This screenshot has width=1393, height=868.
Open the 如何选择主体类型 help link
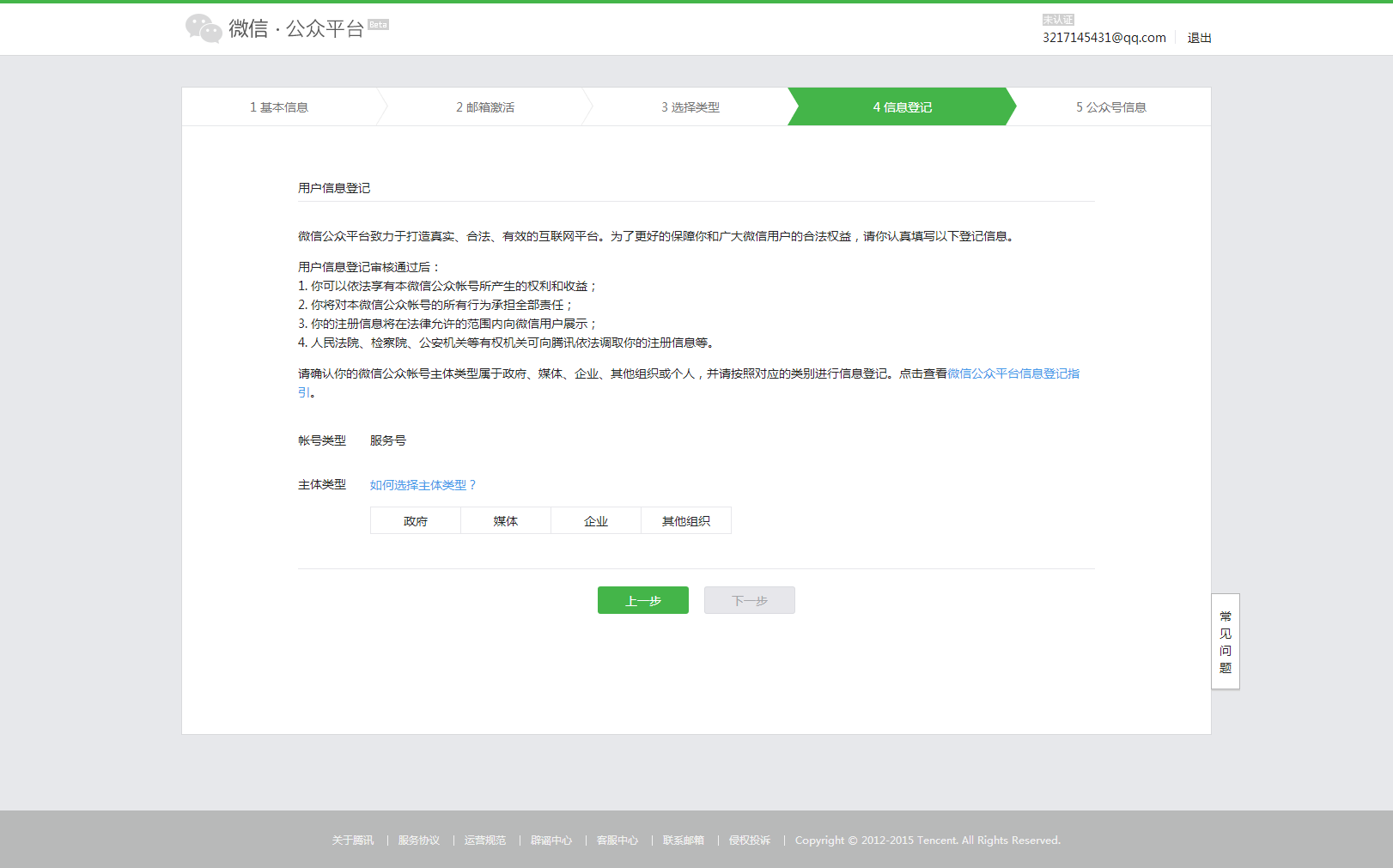click(x=423, y=485)
